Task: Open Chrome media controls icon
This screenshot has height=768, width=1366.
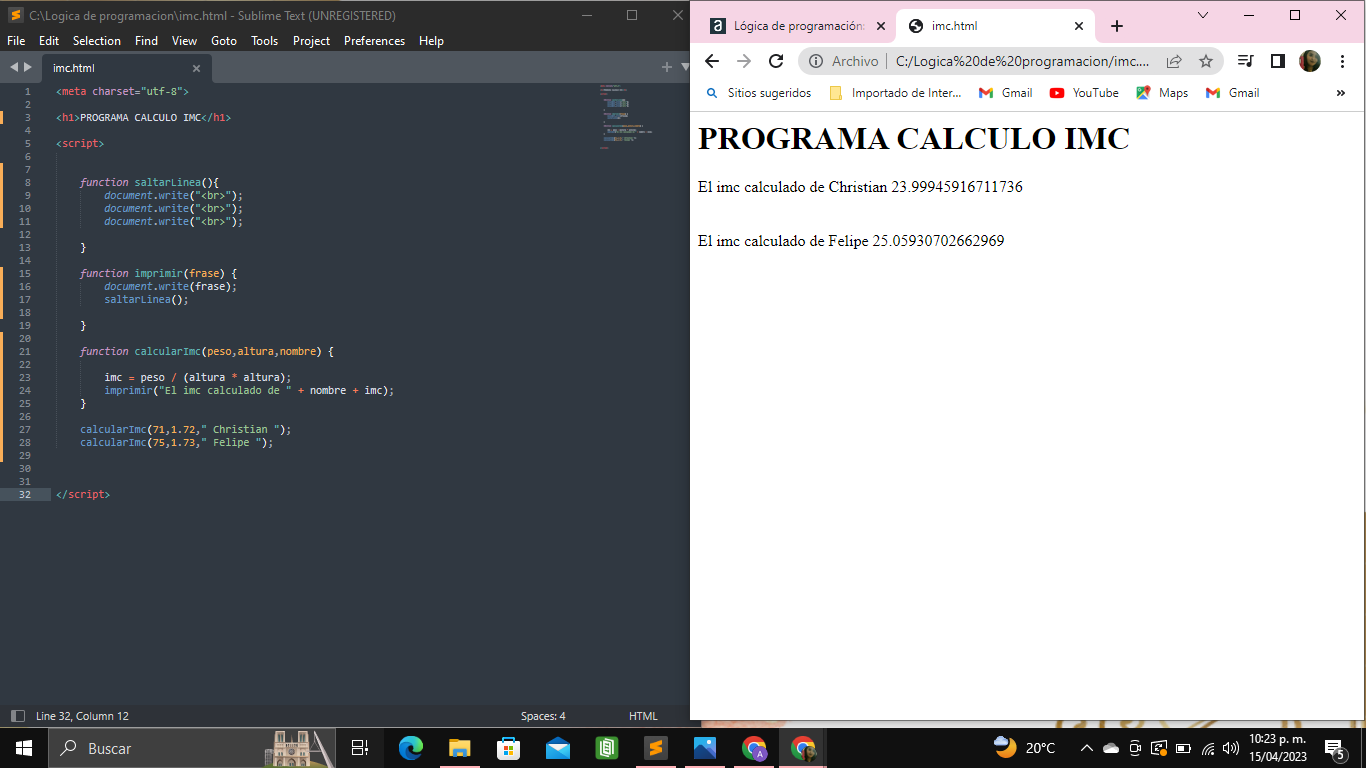Action: (1245, 61)
